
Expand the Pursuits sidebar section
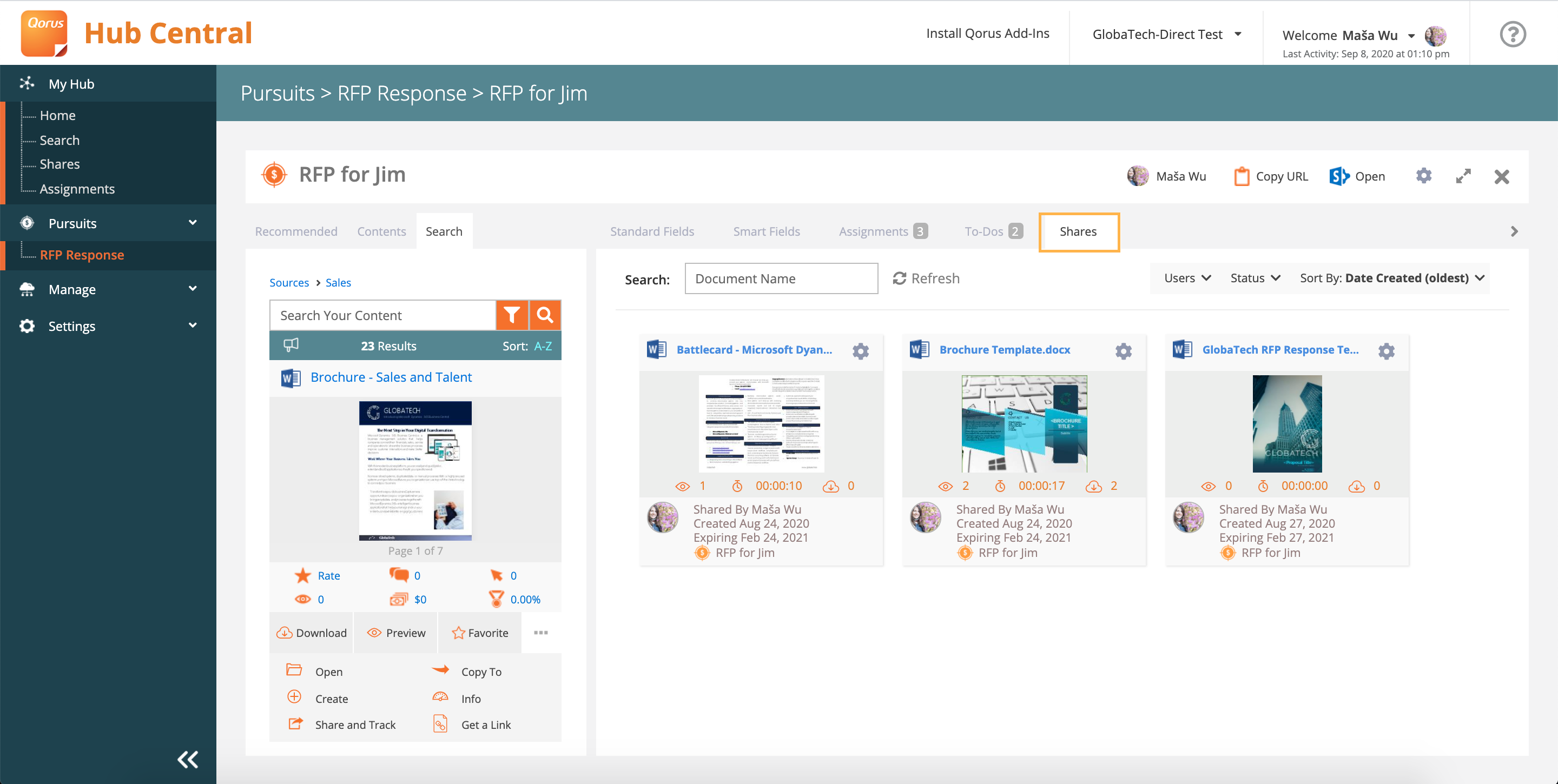tap(193, 222)
